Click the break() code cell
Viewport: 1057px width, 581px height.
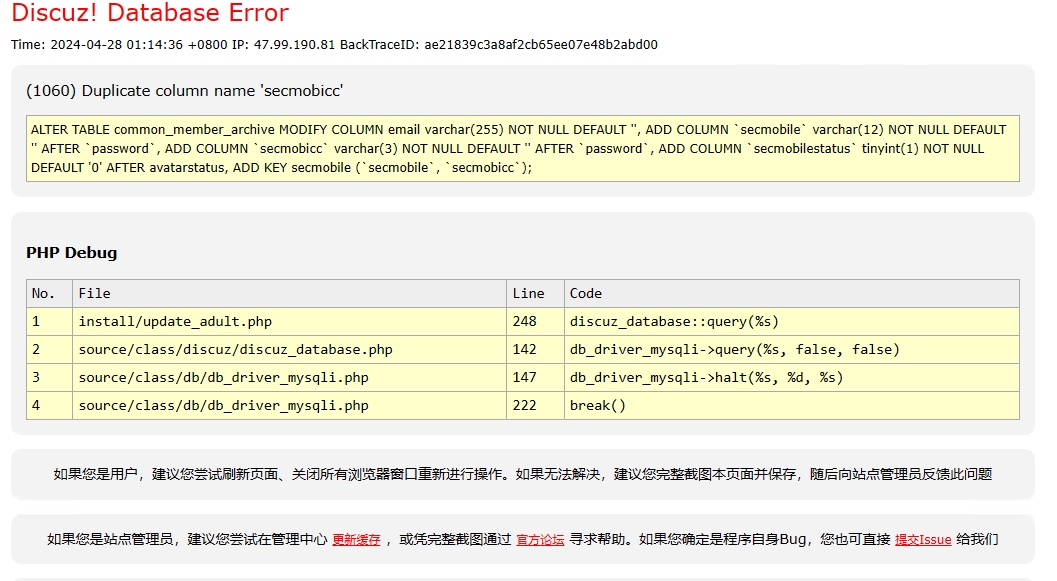(x=597, y=406)
